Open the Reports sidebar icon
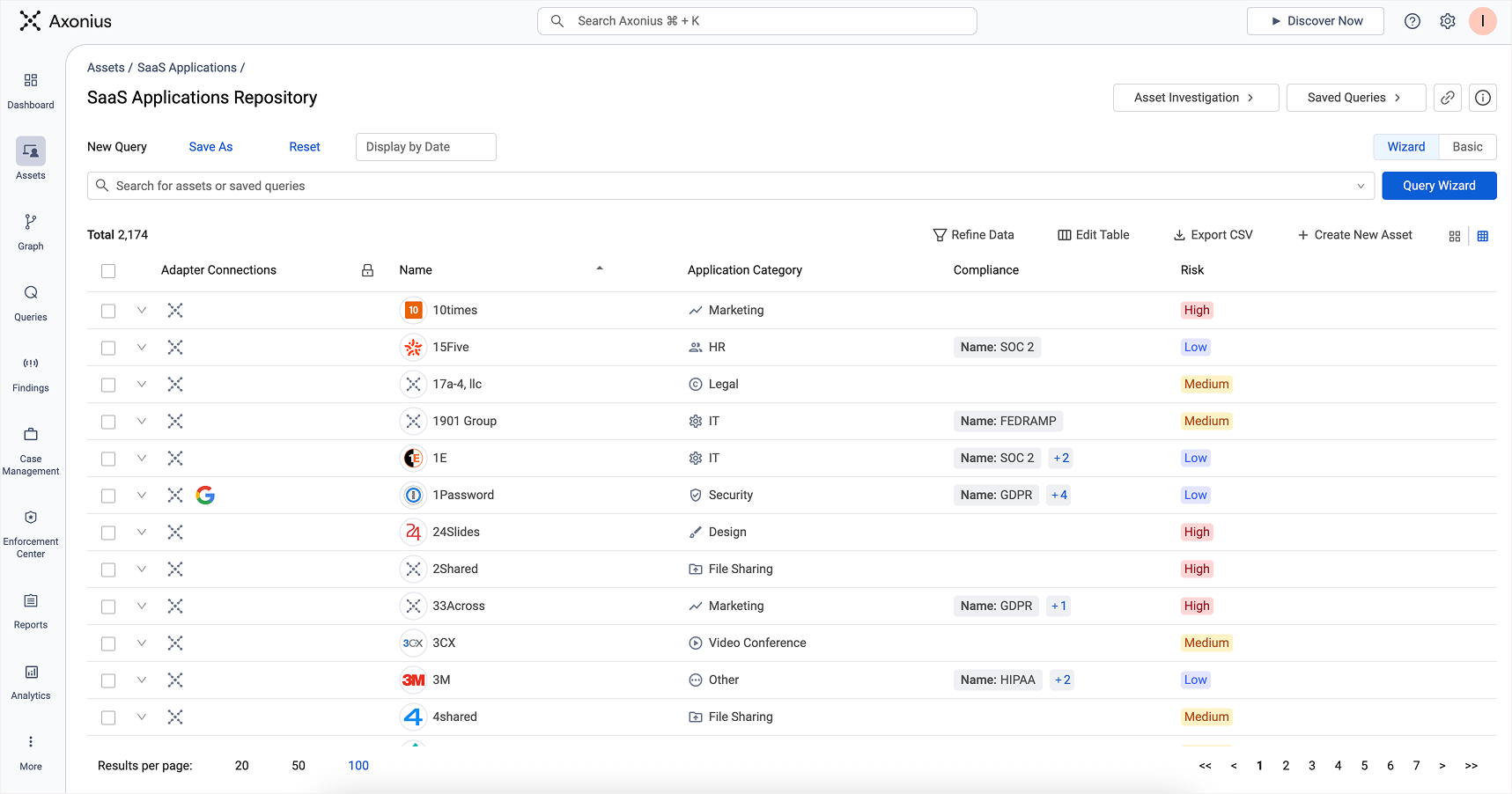The width and height of the screenshot is (1512, 794). coord(31,600)
